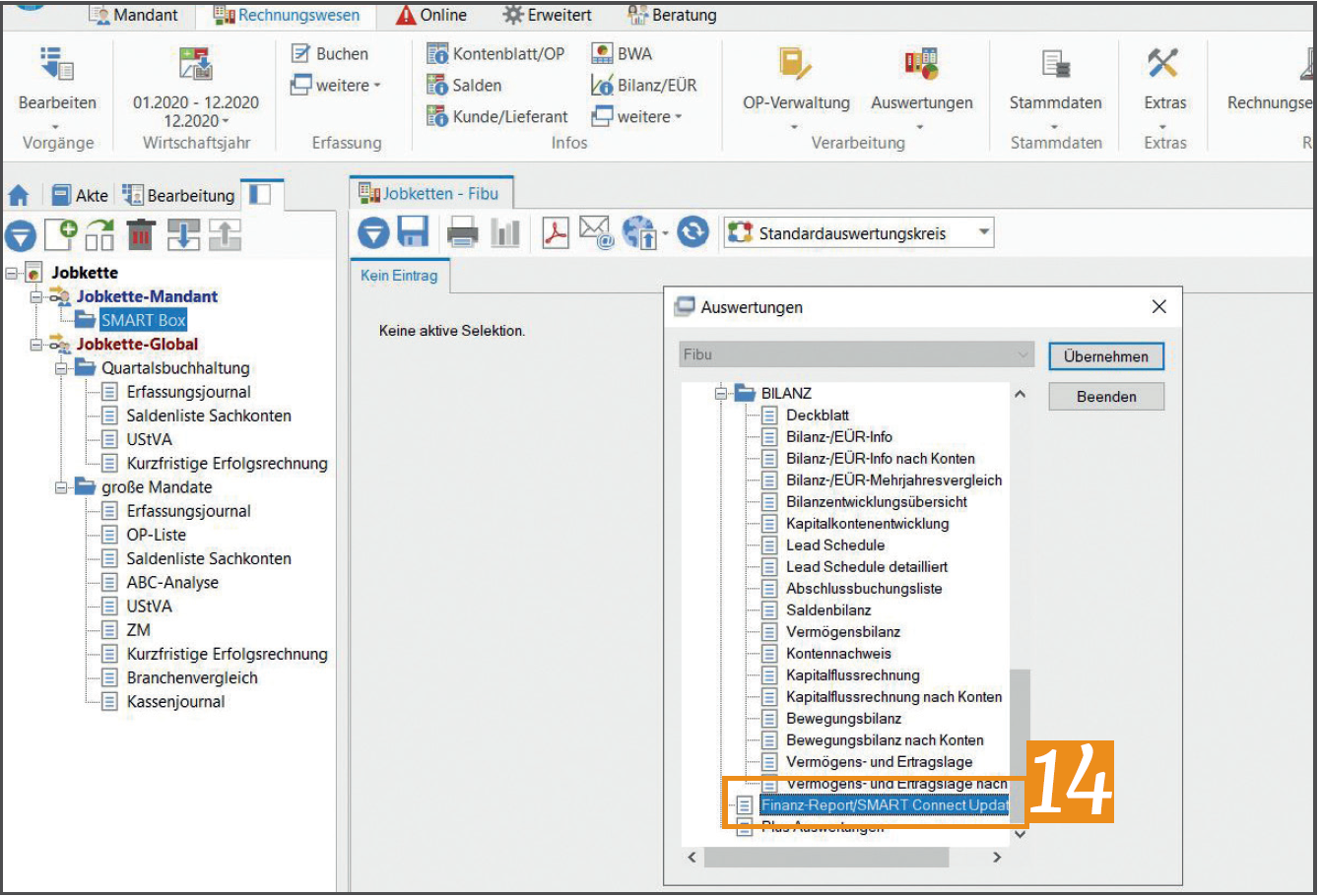The image size is (1319, 896).
Task: Collapse the große Mandate folder
Action: pos(61,487)
